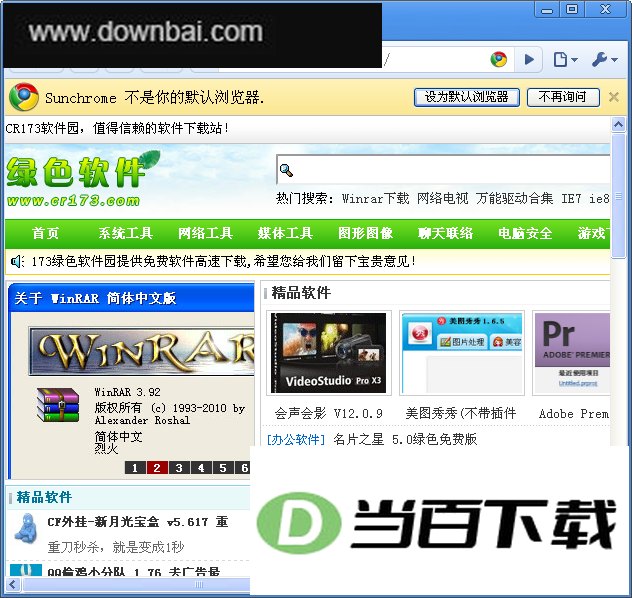The width and height of the screenshot is (632, 598).
Task: Go to 首页 navigation tab
Action: pos(46,233)
